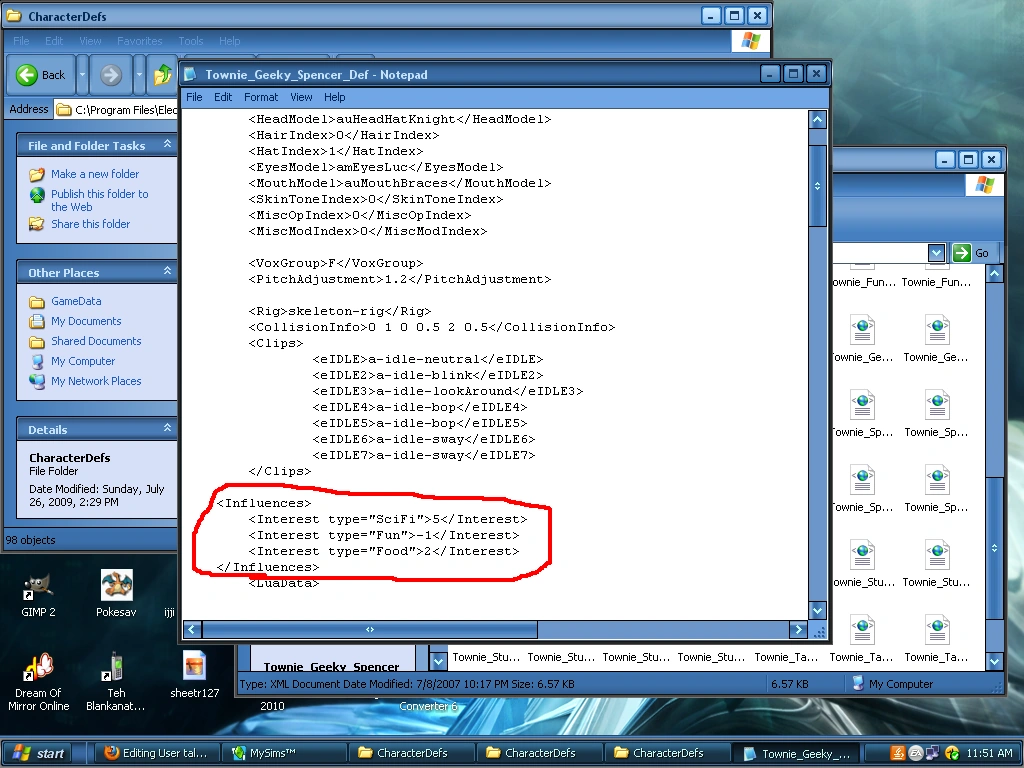The image size is (1024, 768).
Task: Click CharacterDefs folder title bar icon
Action: click(14, 16)
